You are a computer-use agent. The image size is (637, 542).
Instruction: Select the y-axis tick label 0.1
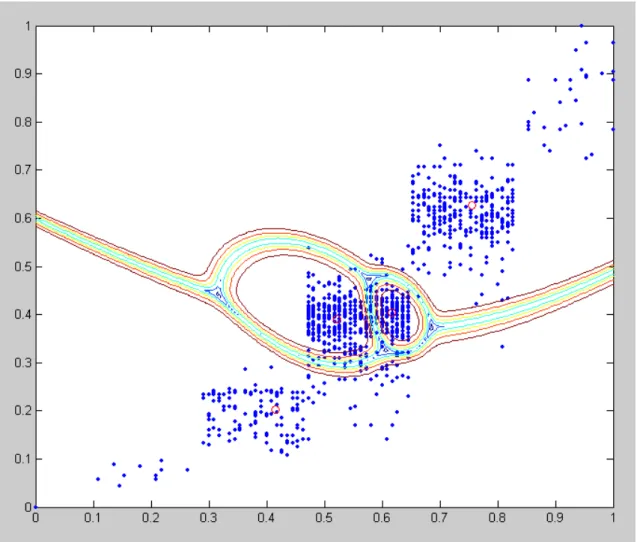tap(22, 459)
